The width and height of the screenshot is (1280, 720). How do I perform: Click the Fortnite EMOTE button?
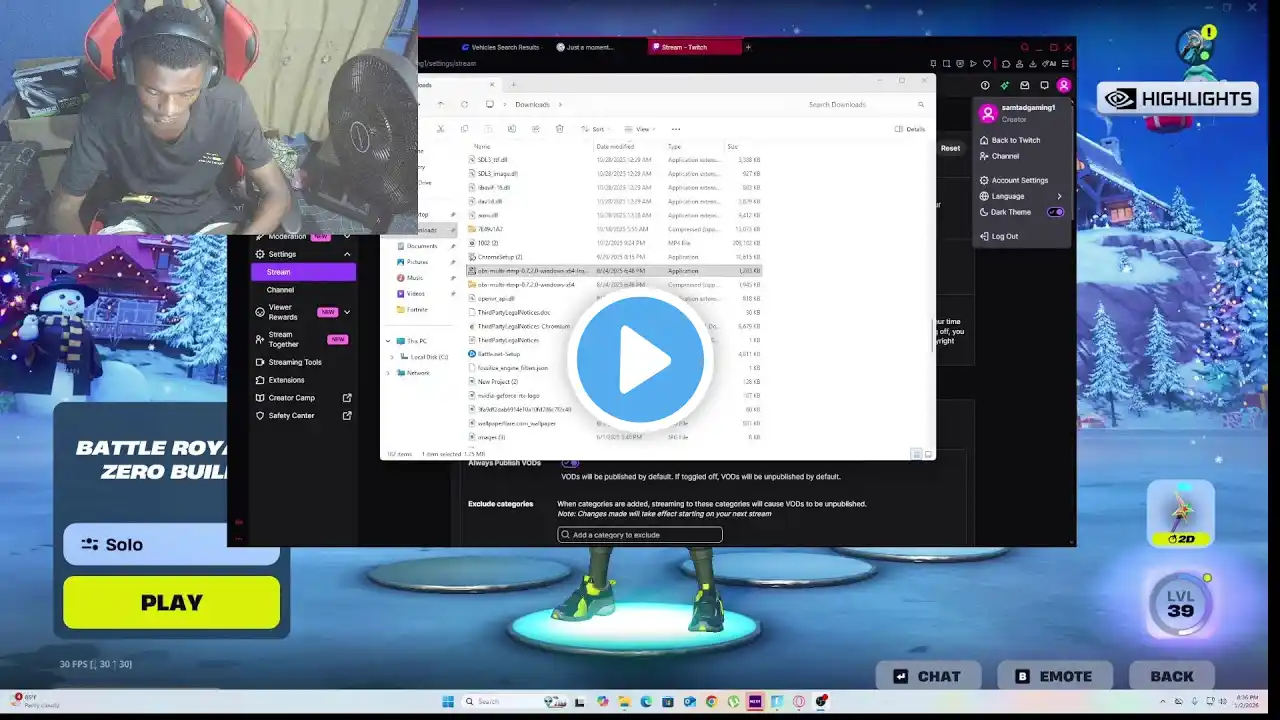pos(1054,676)
